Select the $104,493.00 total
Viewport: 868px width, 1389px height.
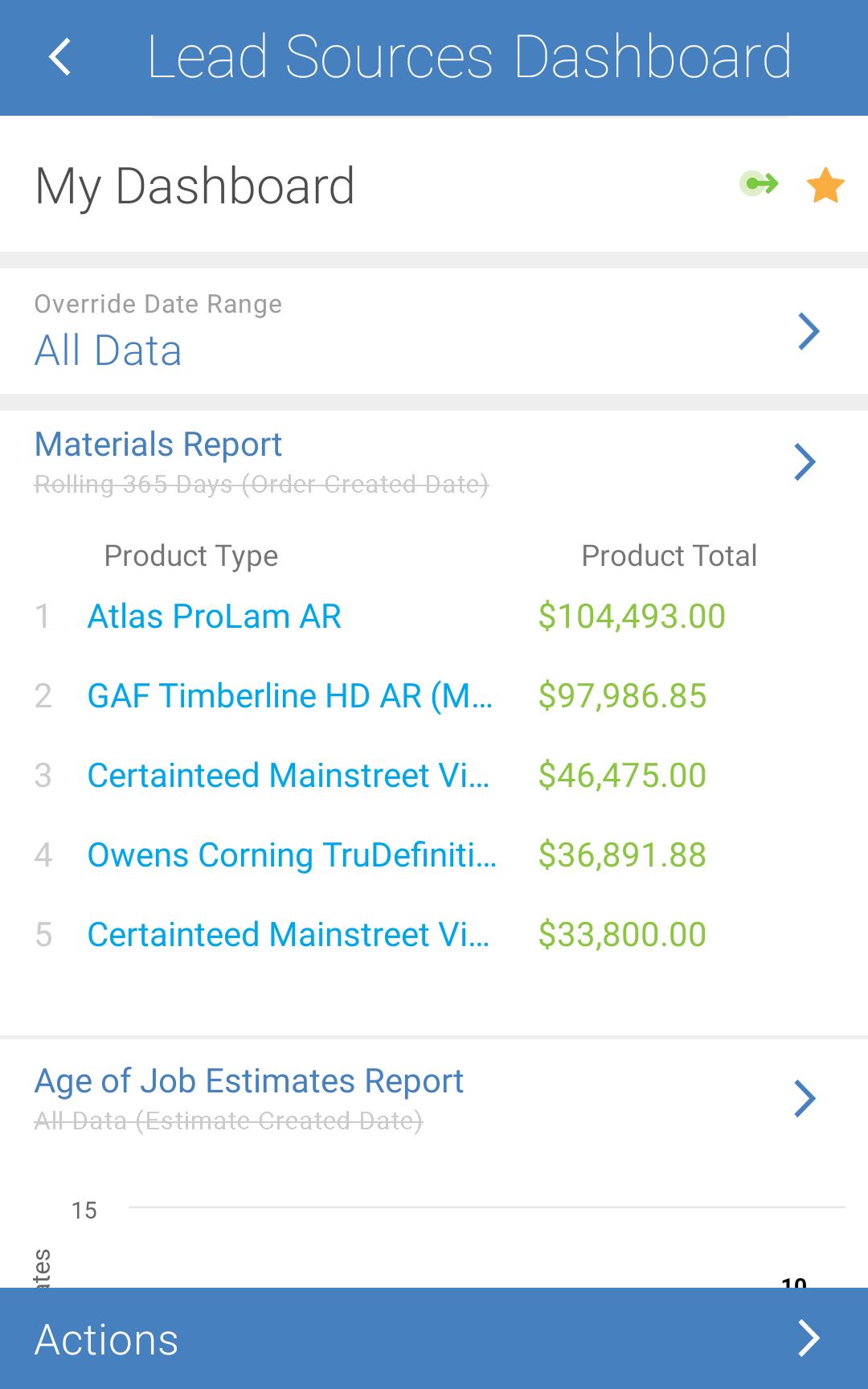coord(632,617)
